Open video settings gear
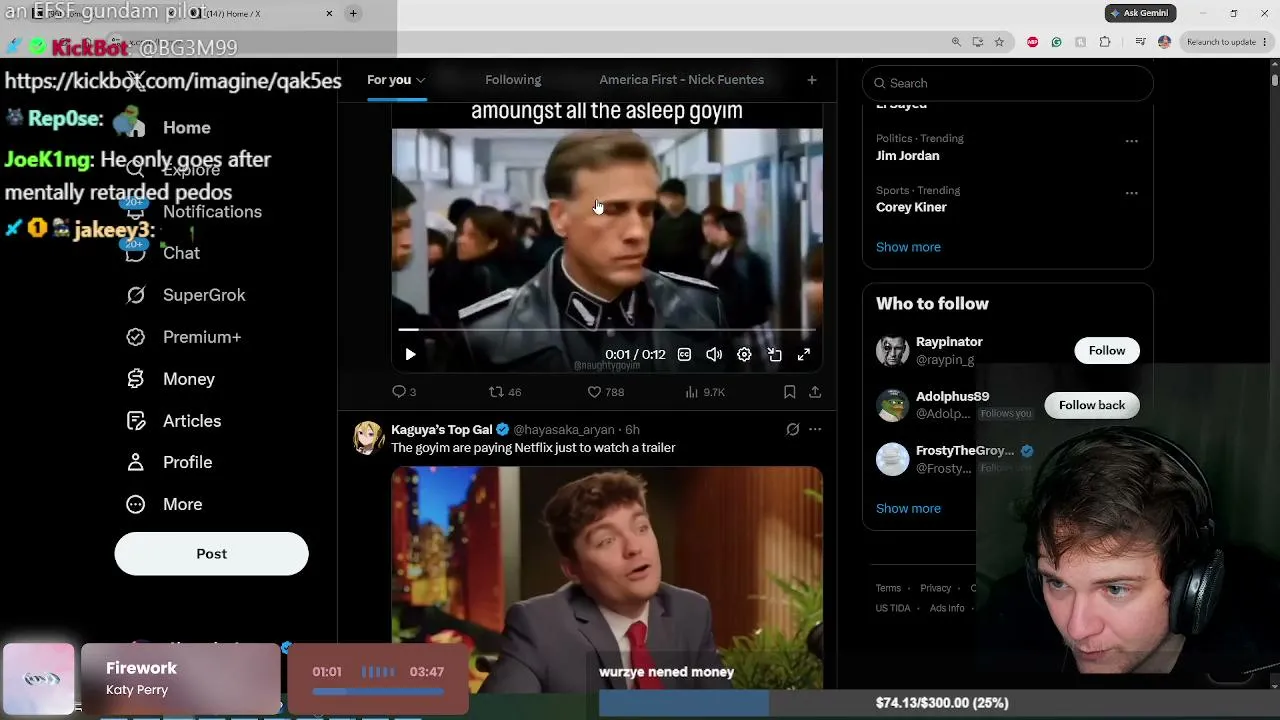This screenshot has height=720, width=1280. click(744, 354)
